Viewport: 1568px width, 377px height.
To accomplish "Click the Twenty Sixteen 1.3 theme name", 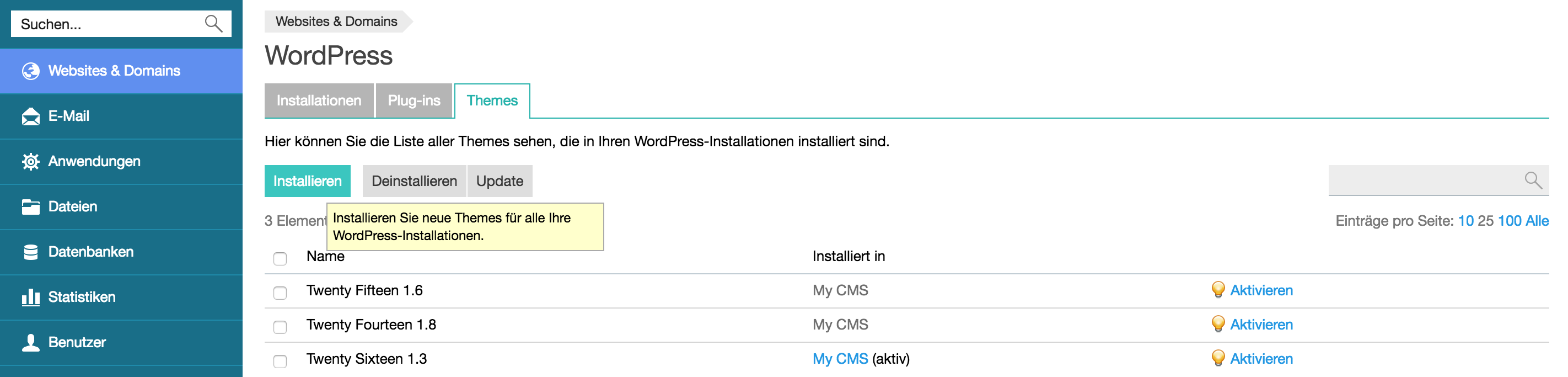I will point(367,359).
